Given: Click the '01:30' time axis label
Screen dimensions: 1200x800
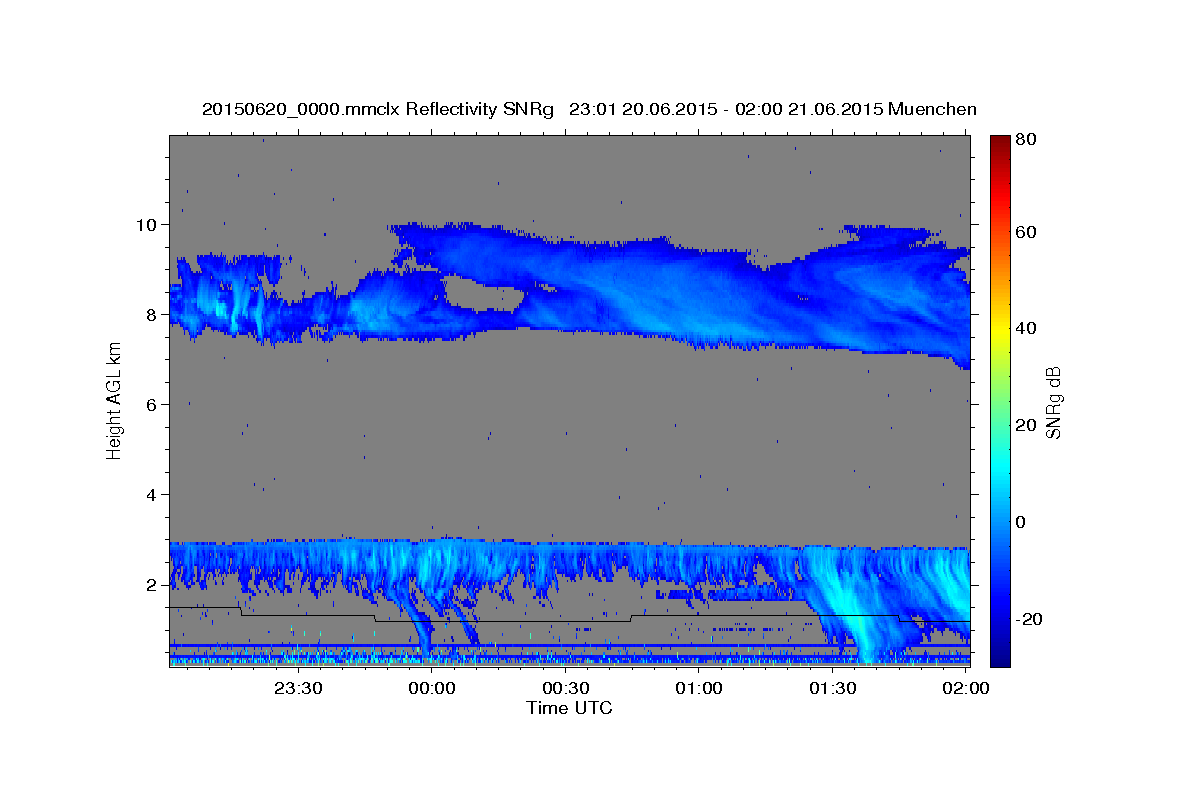Looking at the screenshot, I should click(833, 688).
